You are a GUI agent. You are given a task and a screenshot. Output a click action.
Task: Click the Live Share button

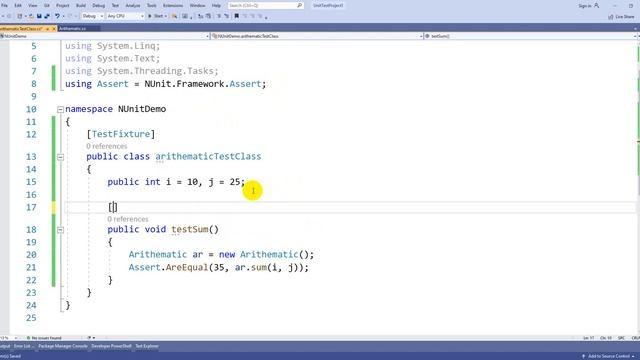coord(621,17)
